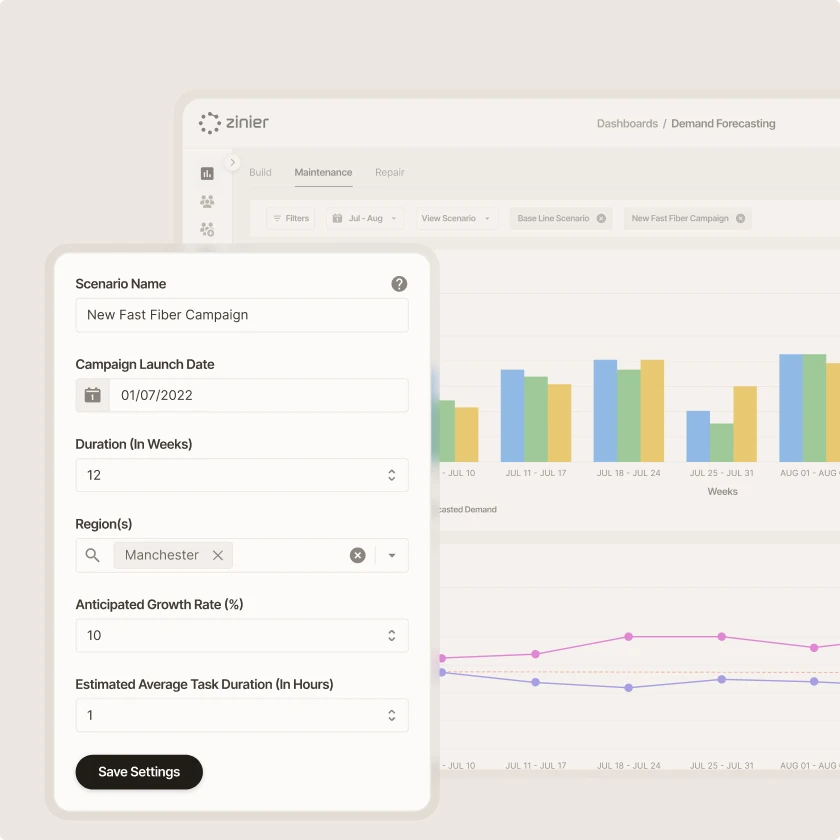Switch to the Repair tab

[389, 172]
